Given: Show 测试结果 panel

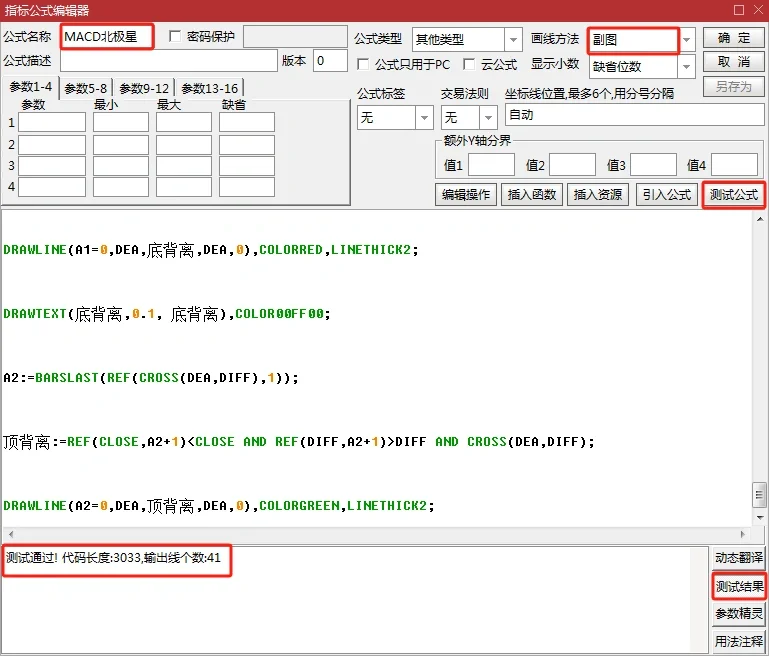Looking at the screenshot, I should coord(739,586).
